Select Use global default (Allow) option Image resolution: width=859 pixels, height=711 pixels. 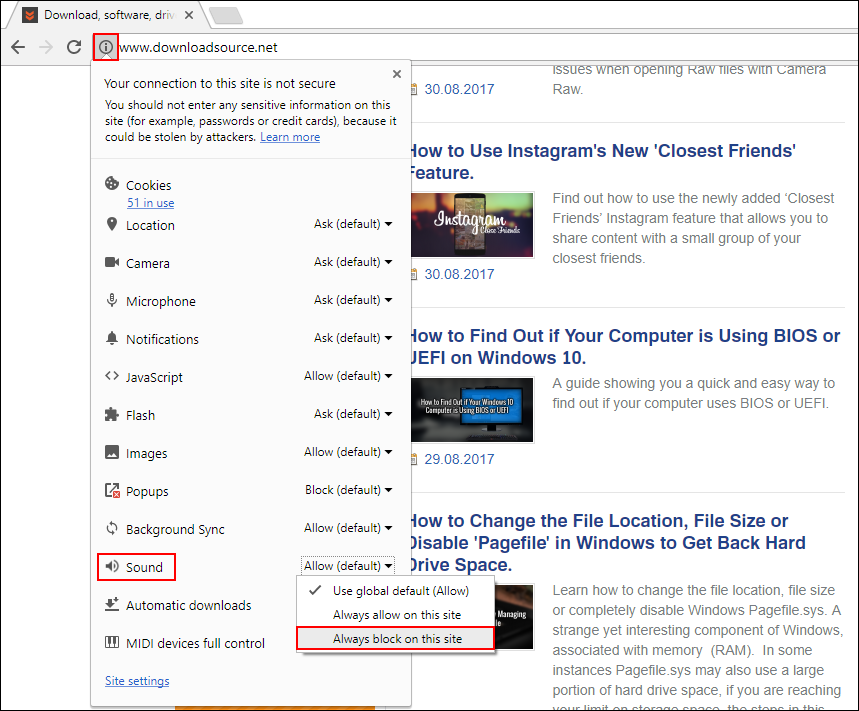[x=396, y=591]
